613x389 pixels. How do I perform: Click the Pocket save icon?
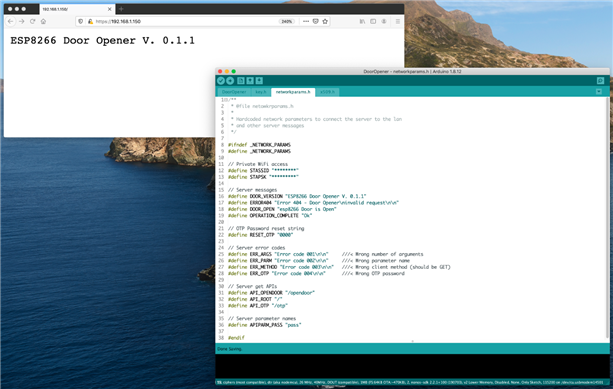[x=315, y=22]
